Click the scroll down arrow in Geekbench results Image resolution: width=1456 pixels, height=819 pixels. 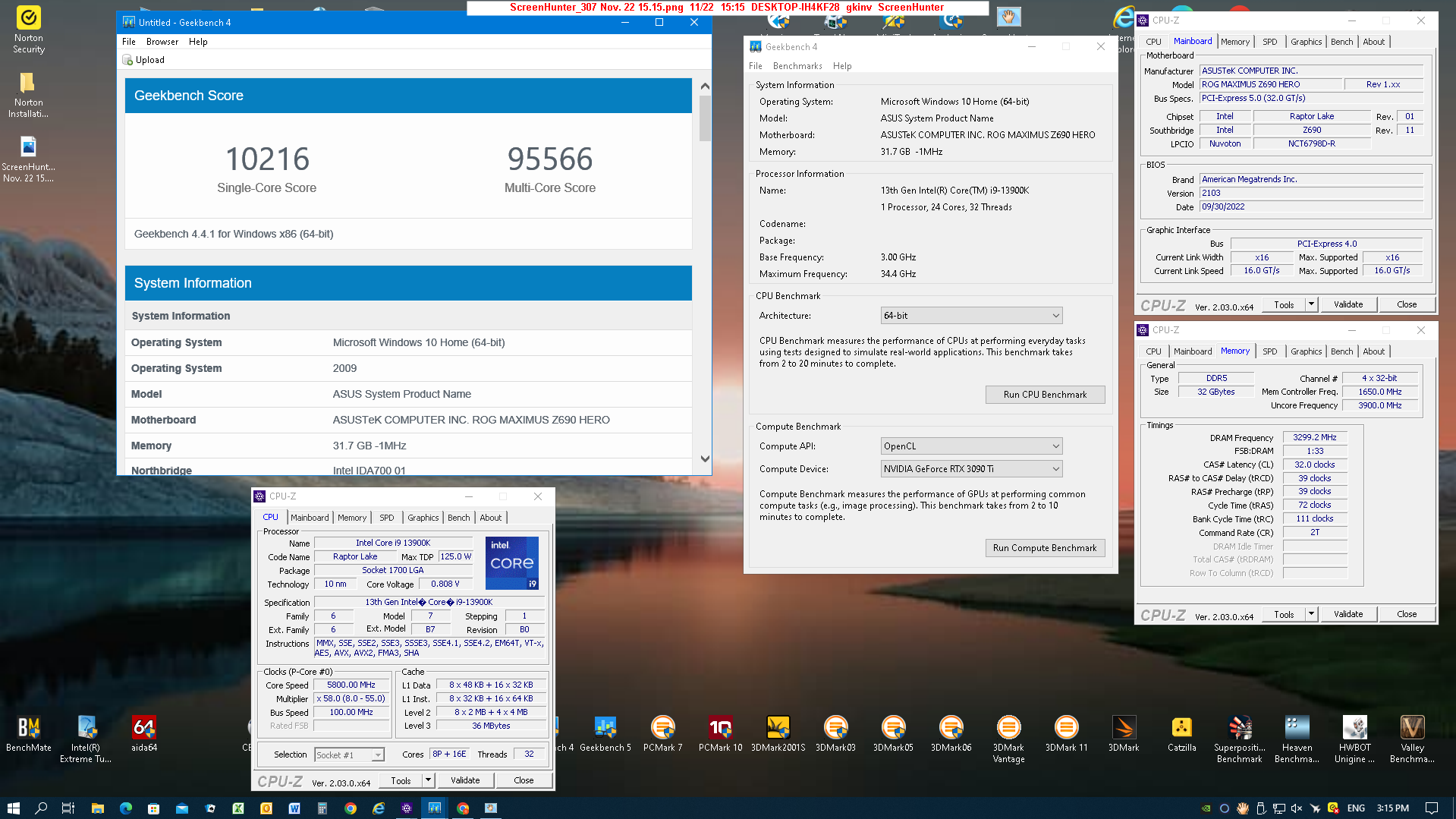[x=705, y=458]
